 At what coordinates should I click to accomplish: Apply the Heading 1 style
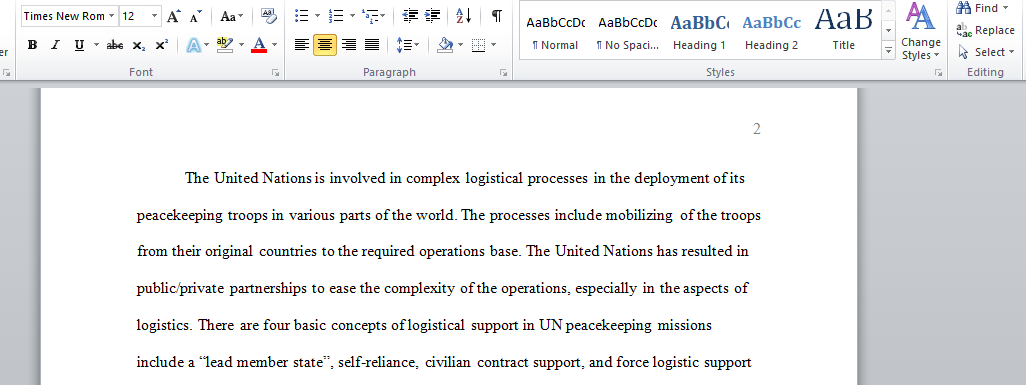(x=699, y=31)
